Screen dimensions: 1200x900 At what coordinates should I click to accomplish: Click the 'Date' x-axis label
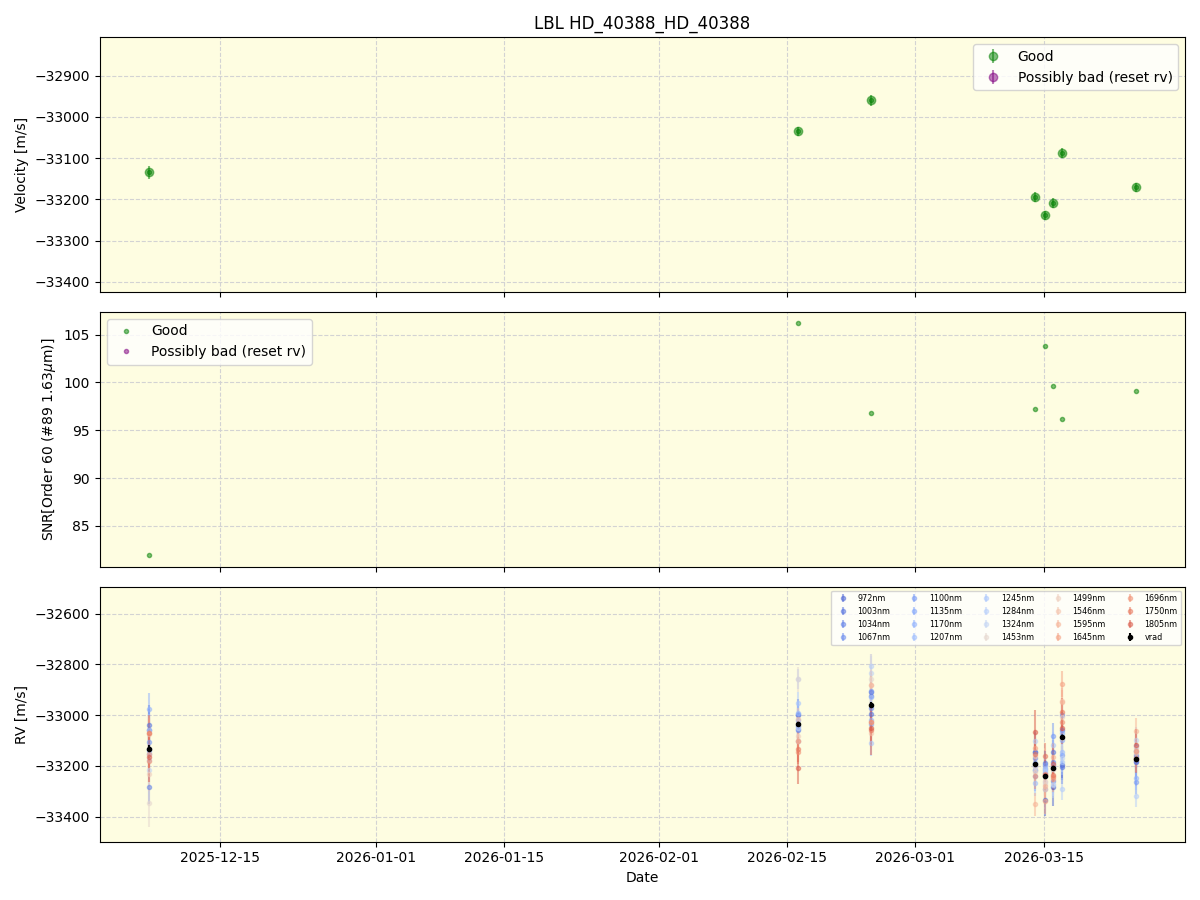(642, 878)
